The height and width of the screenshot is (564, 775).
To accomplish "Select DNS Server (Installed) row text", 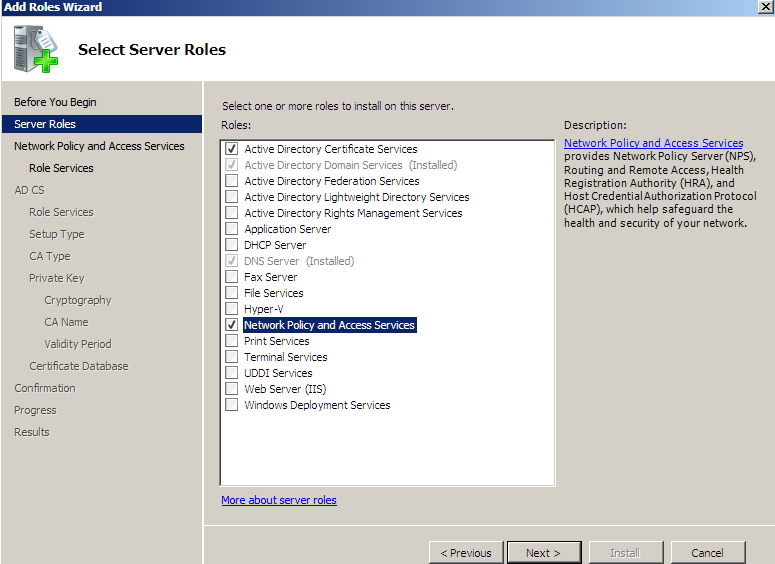I will 299,261.
